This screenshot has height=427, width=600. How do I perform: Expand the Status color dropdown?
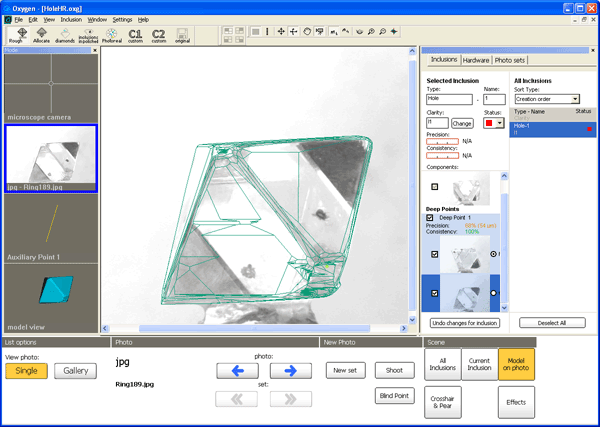click(x=499, y=124)
